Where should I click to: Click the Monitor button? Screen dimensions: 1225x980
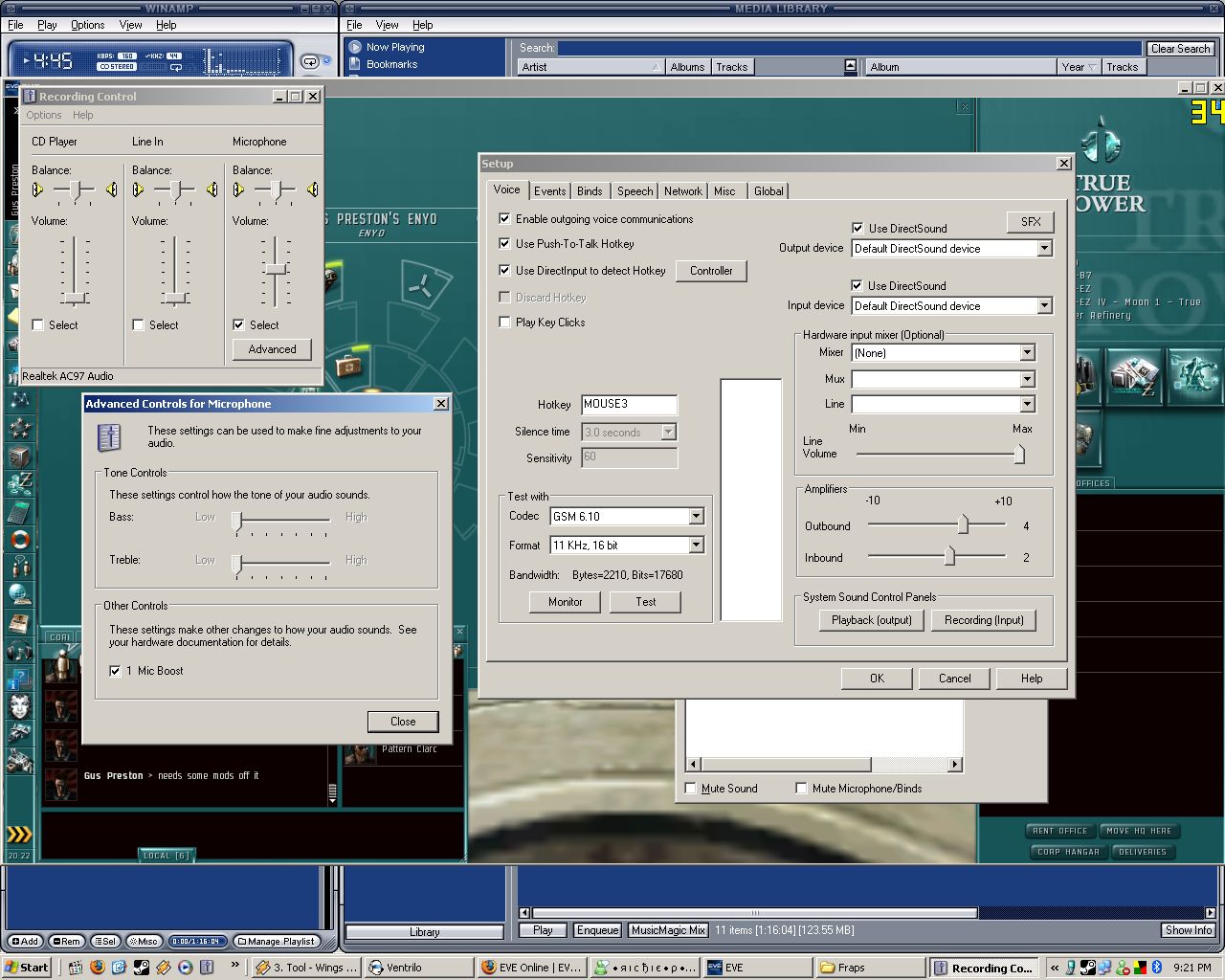[x=566, y=602]
